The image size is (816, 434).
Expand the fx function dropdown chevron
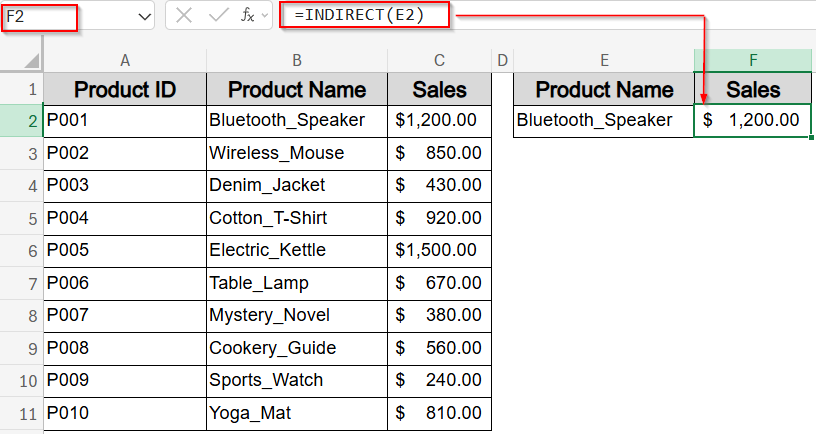click(263, 16)
